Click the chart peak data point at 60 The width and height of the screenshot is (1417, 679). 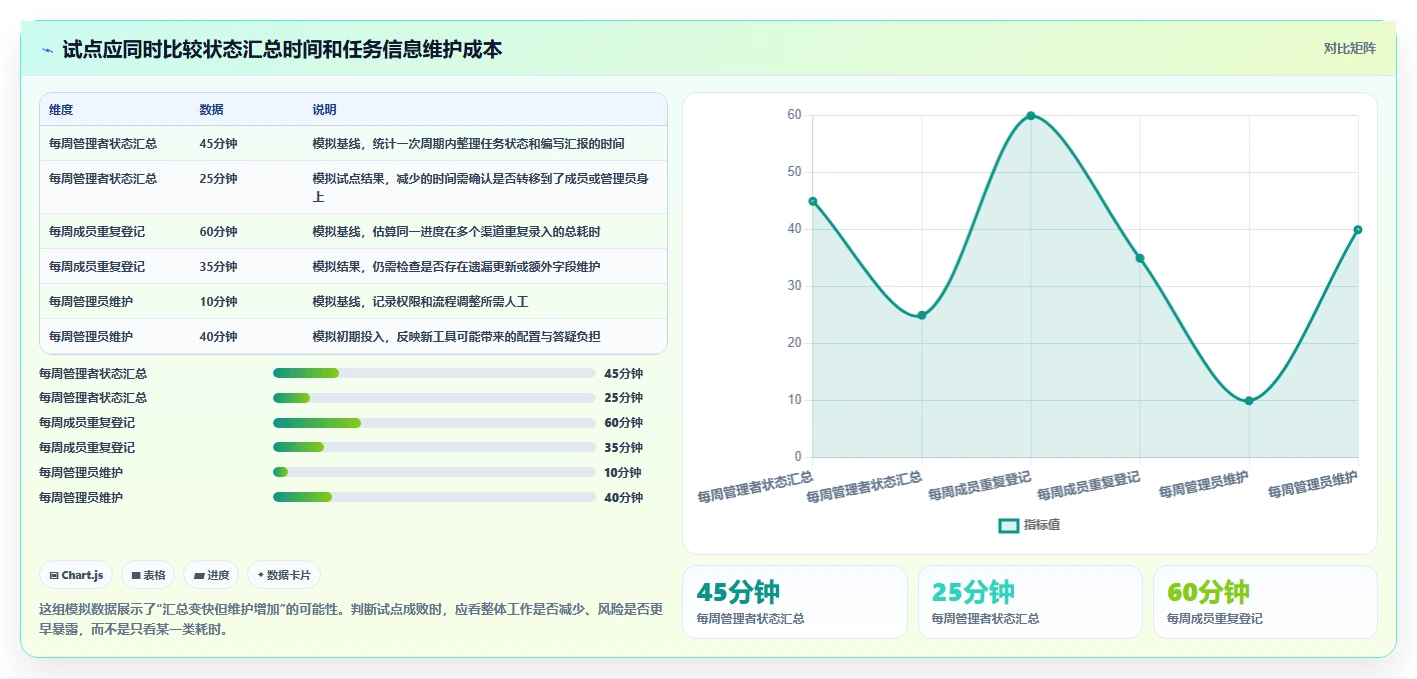[x=1031, y=116]
